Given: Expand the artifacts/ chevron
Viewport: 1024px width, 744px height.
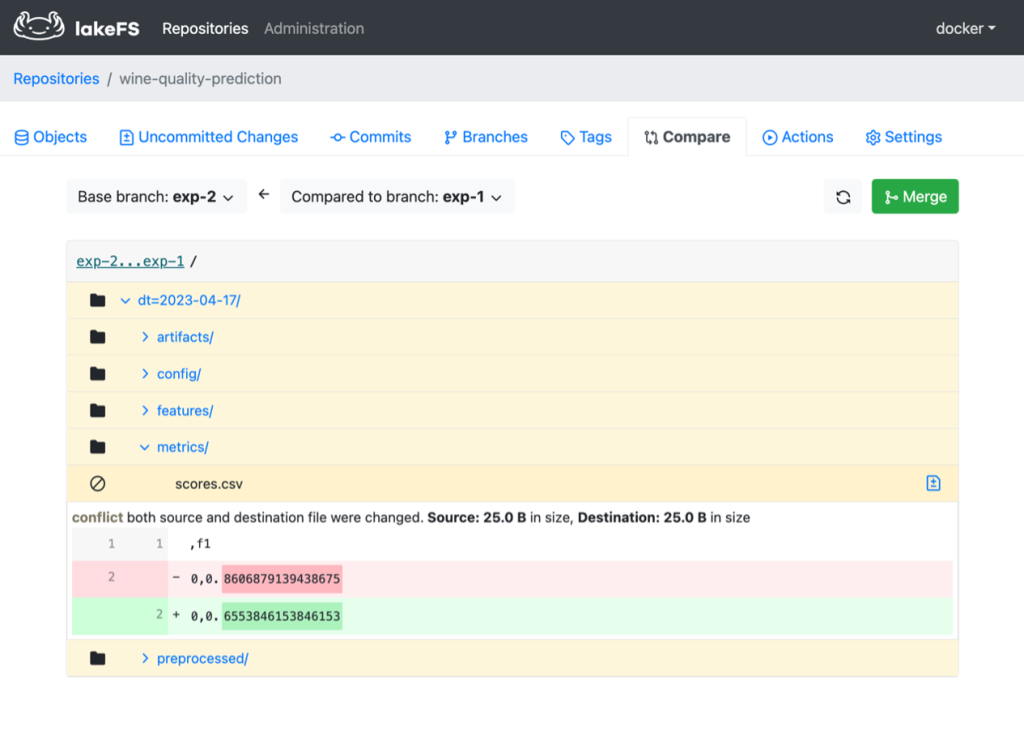Looking at the screenshot, I should 145,337.
